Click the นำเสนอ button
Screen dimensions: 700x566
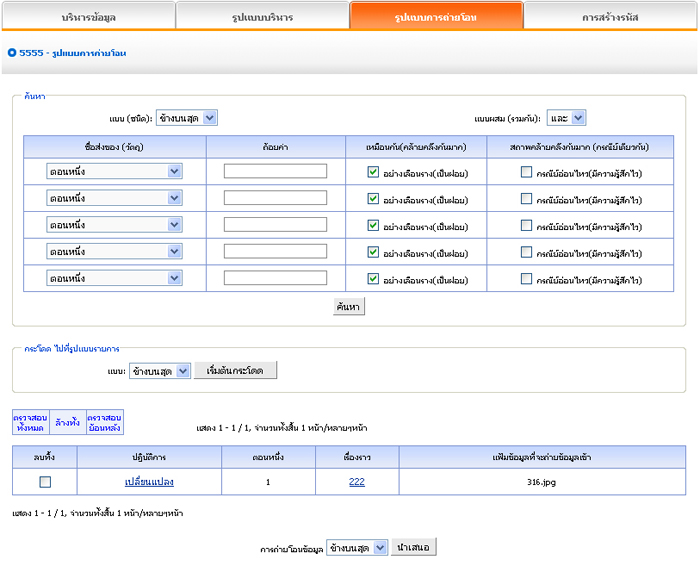point(413,547)
